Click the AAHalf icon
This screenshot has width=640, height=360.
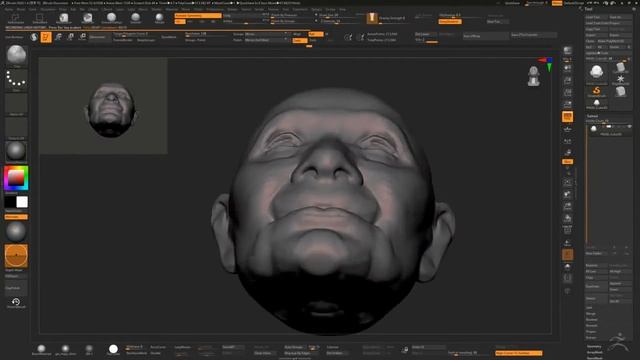pyautogui.click(x=567, y=104)
